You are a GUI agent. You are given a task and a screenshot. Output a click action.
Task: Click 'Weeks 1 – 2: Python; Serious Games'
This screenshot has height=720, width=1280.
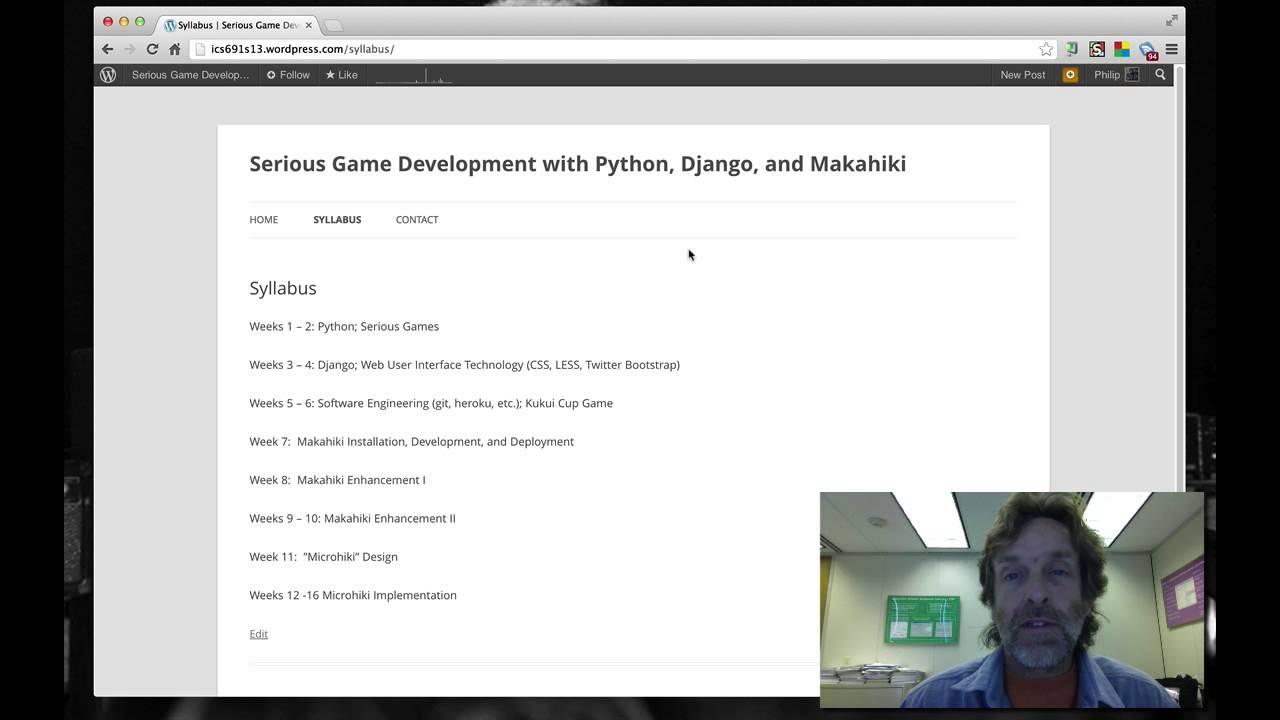pos(344,326)
